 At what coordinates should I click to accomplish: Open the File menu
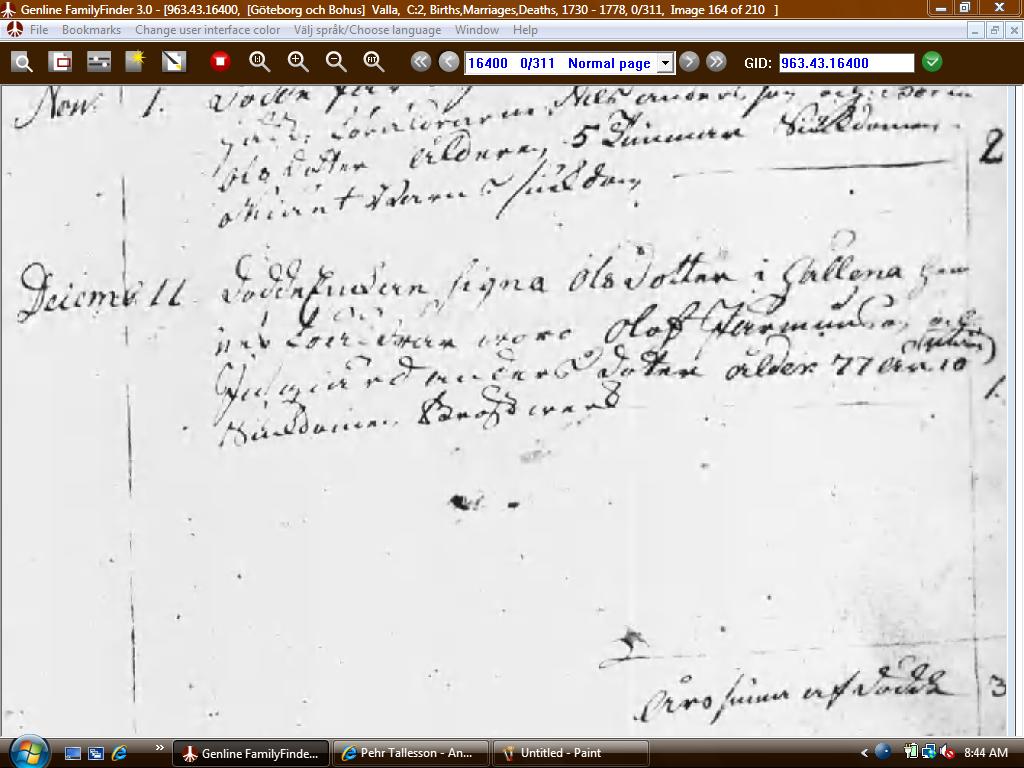tap(39, 30)
